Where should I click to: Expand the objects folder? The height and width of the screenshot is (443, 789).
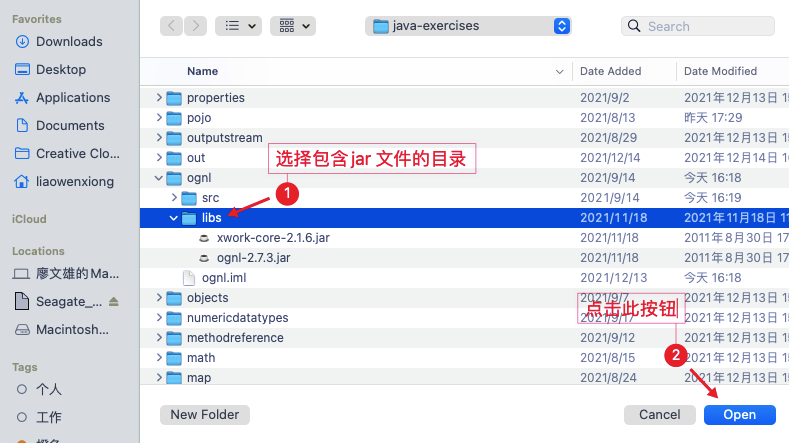click(x=159, y=298)
